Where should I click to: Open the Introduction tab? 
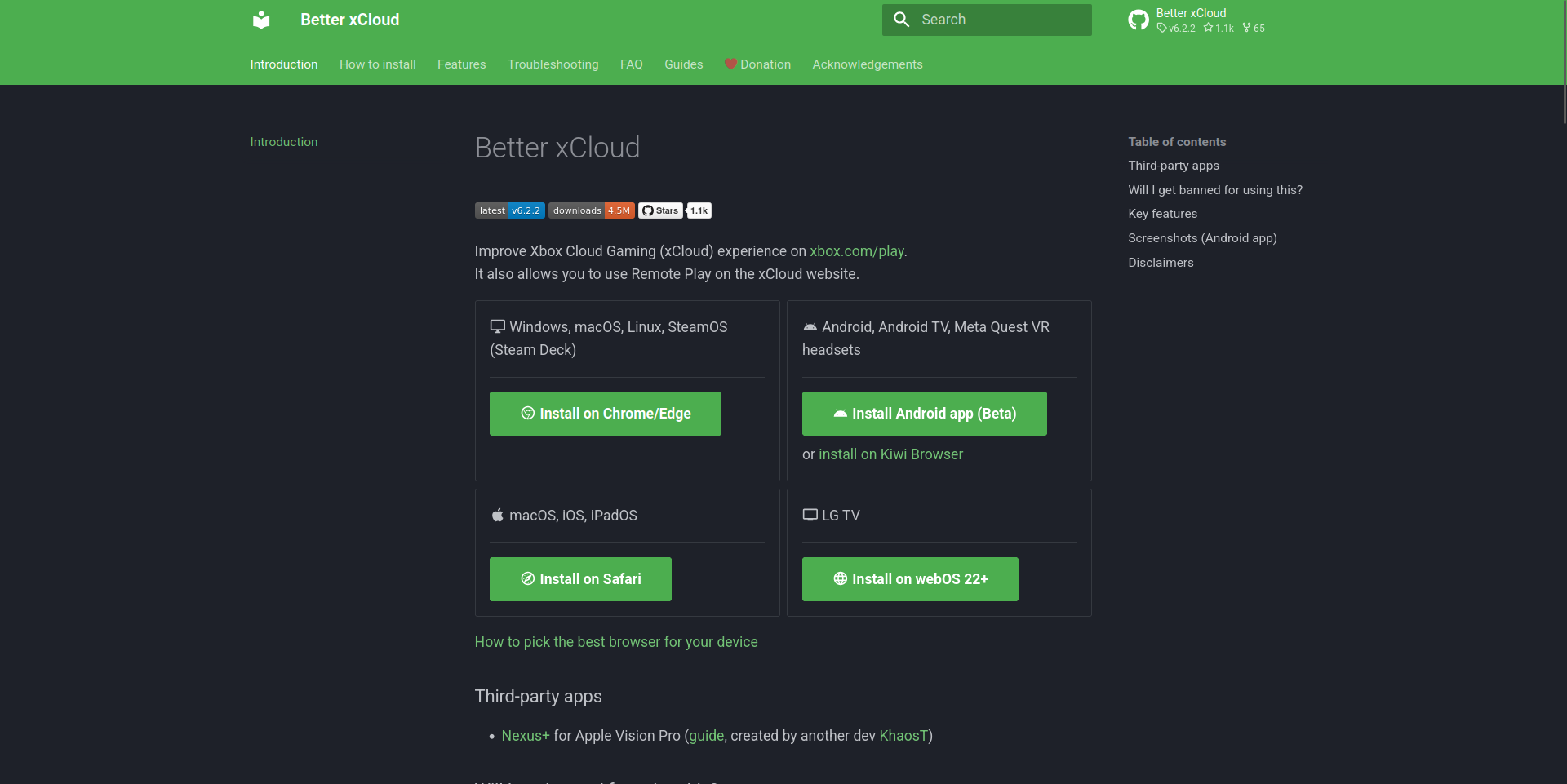click(284, 64)
